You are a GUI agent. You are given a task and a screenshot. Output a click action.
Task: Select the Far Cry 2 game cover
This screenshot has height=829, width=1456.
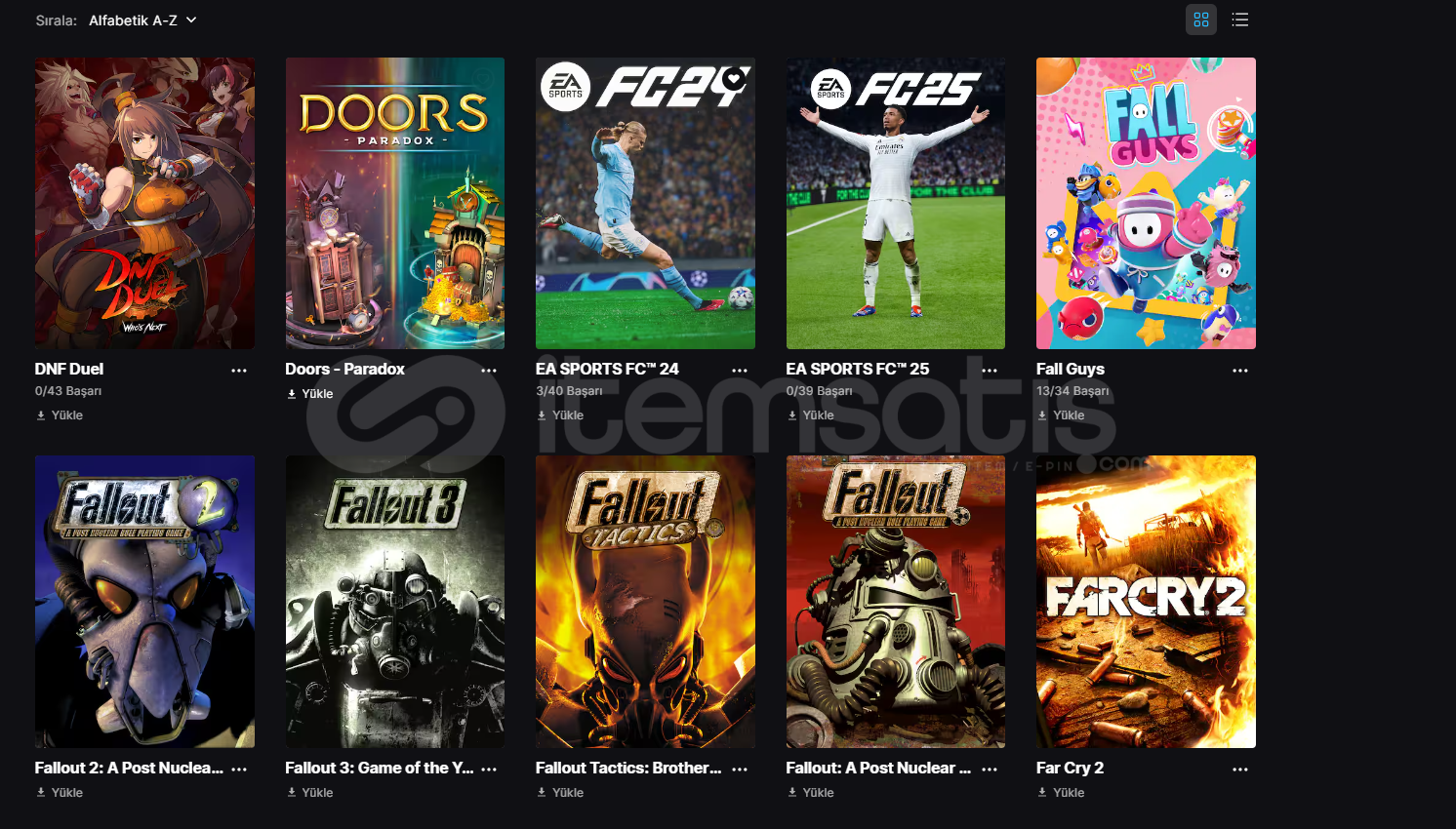pyautogui.click(x=1146, y=602)
